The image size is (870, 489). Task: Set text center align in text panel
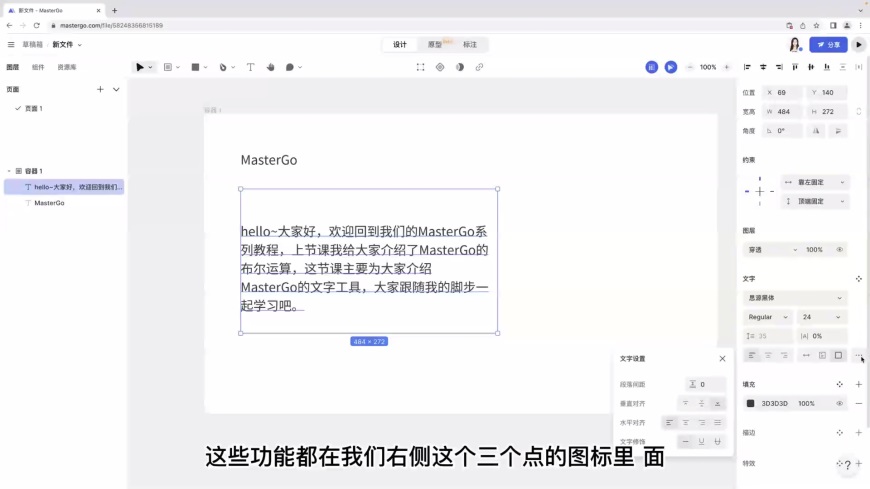(768, 355)
